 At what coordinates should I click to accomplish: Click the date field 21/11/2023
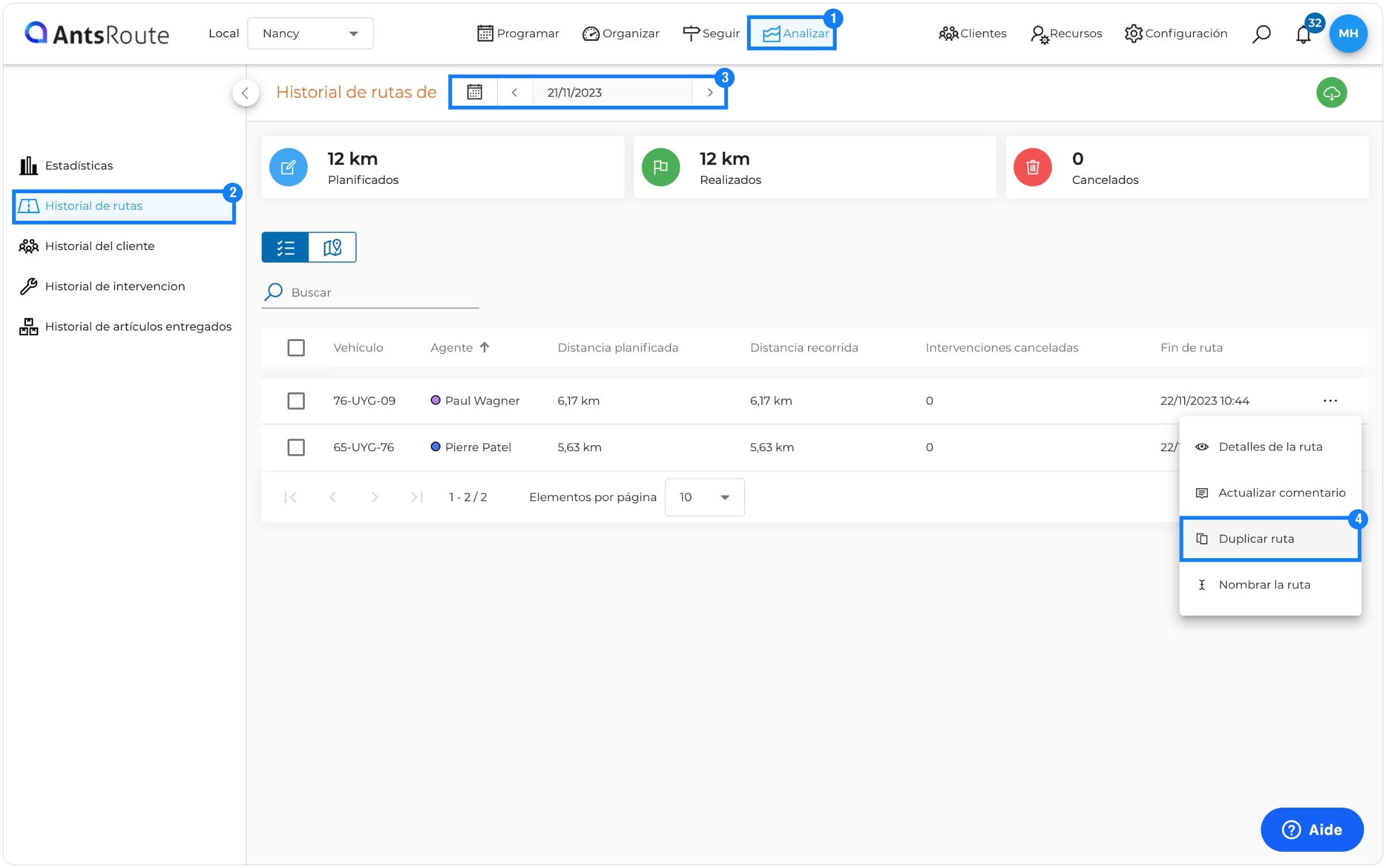(612, 92)
